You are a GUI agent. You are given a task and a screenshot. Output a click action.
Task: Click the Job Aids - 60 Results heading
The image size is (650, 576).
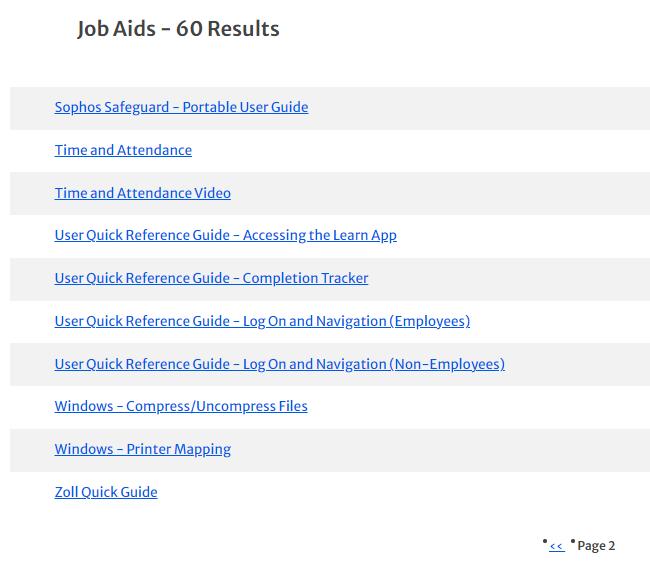(178, 29)
